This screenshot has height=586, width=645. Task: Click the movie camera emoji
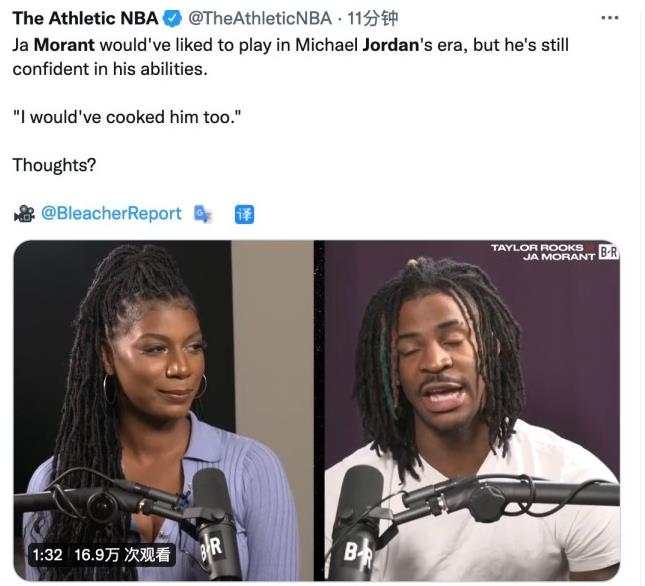click(x=24, y=213)
